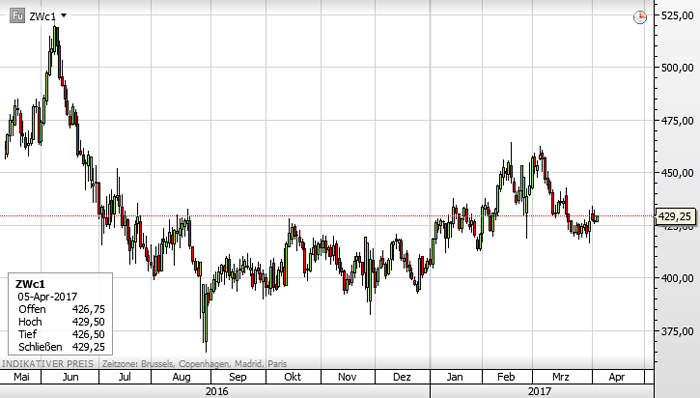Select the Dez month on time axis
Viewport: 700px width, 398px height.
[402, 377]
